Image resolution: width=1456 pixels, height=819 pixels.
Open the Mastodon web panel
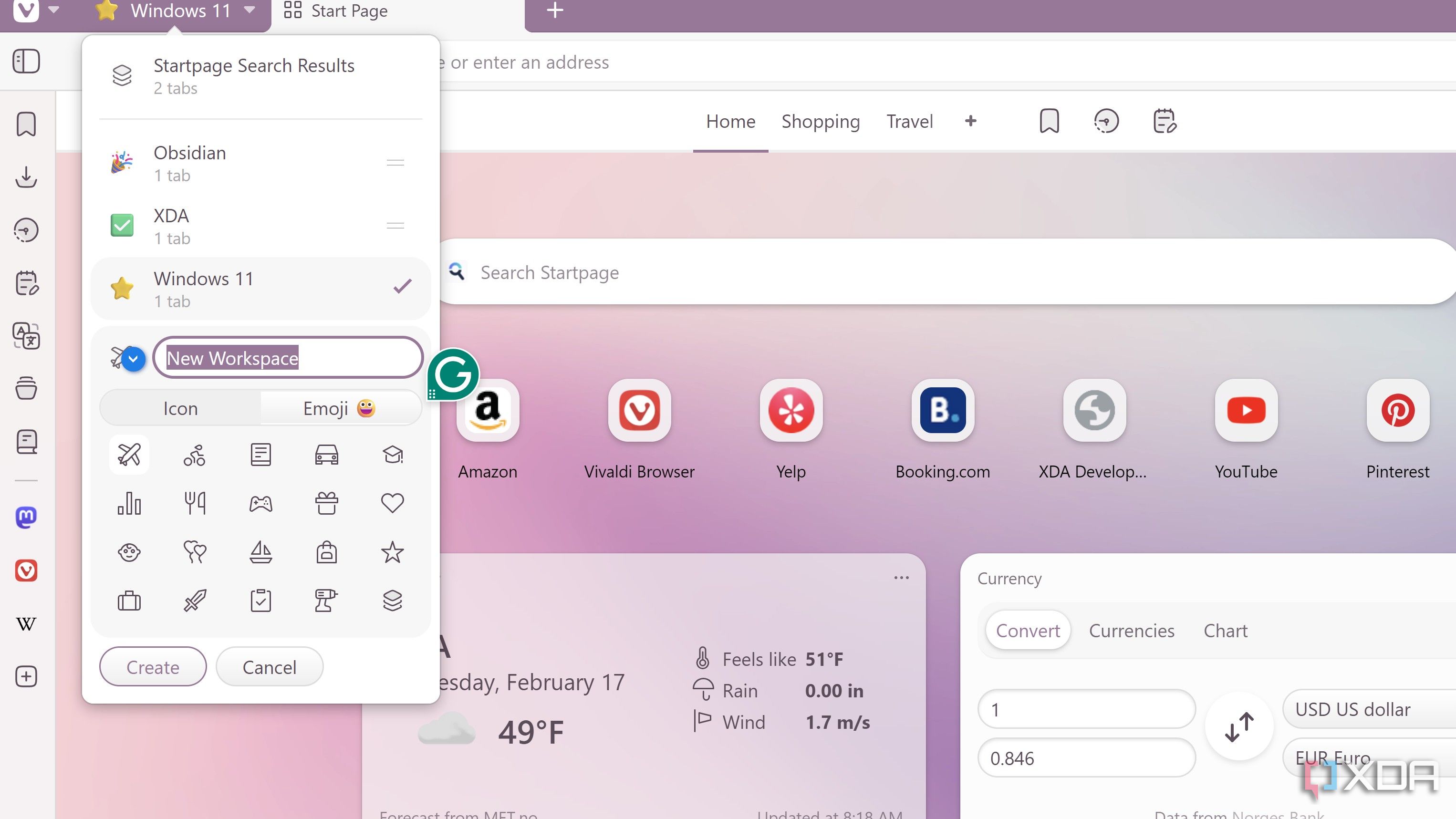[x=26, y=517]
